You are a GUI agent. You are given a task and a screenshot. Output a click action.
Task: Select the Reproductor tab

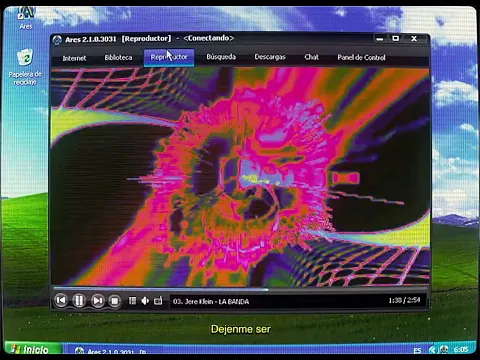coord(169,57)
